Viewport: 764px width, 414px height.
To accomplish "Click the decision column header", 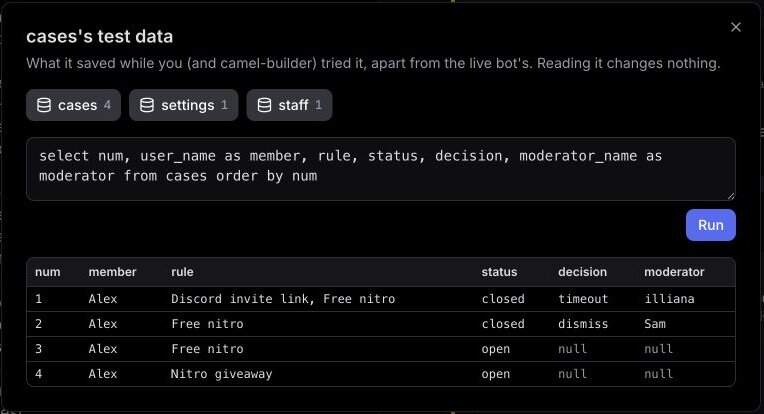I will click(582, 272).
